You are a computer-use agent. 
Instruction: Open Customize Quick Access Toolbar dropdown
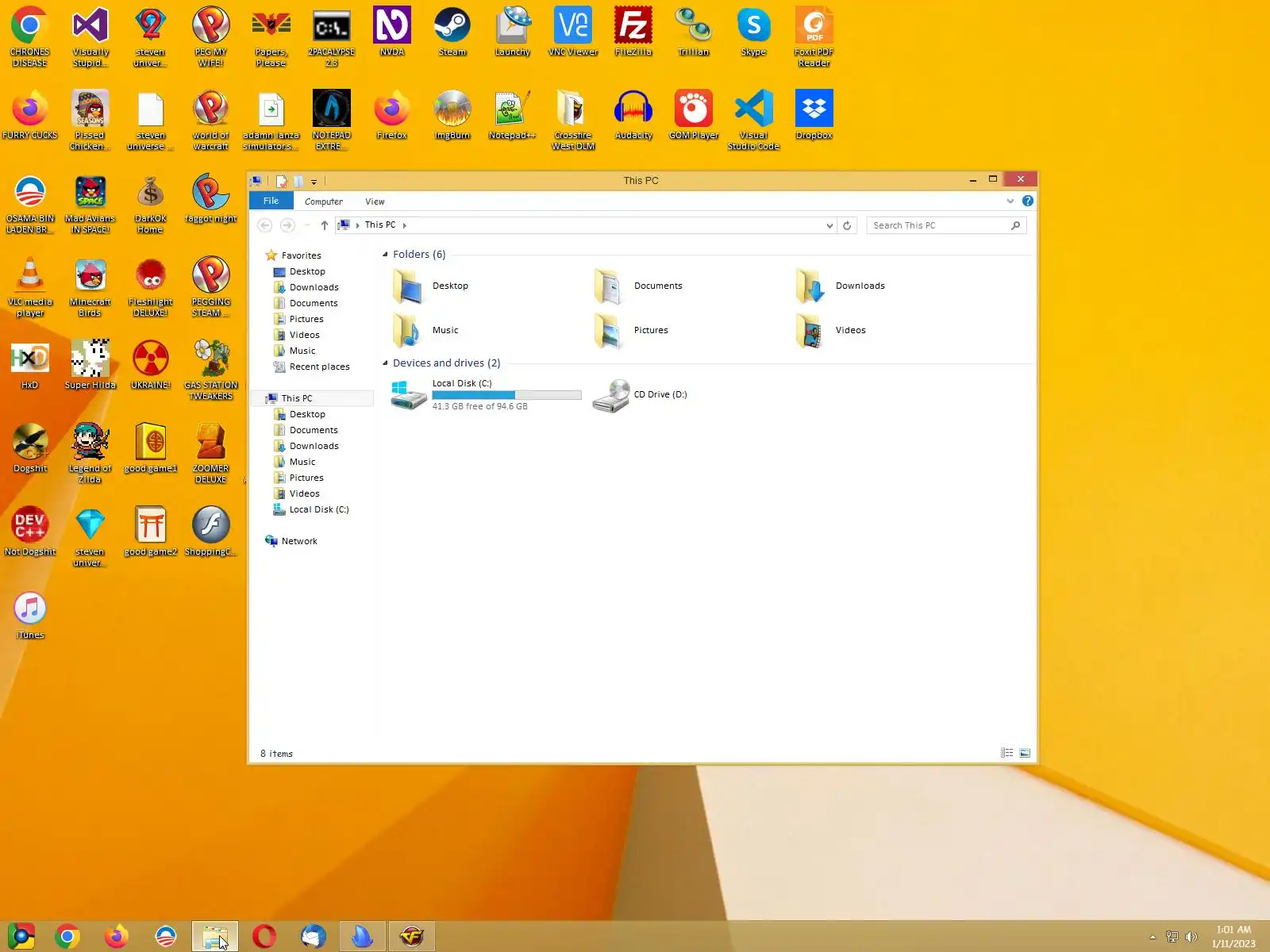point(314,182)
